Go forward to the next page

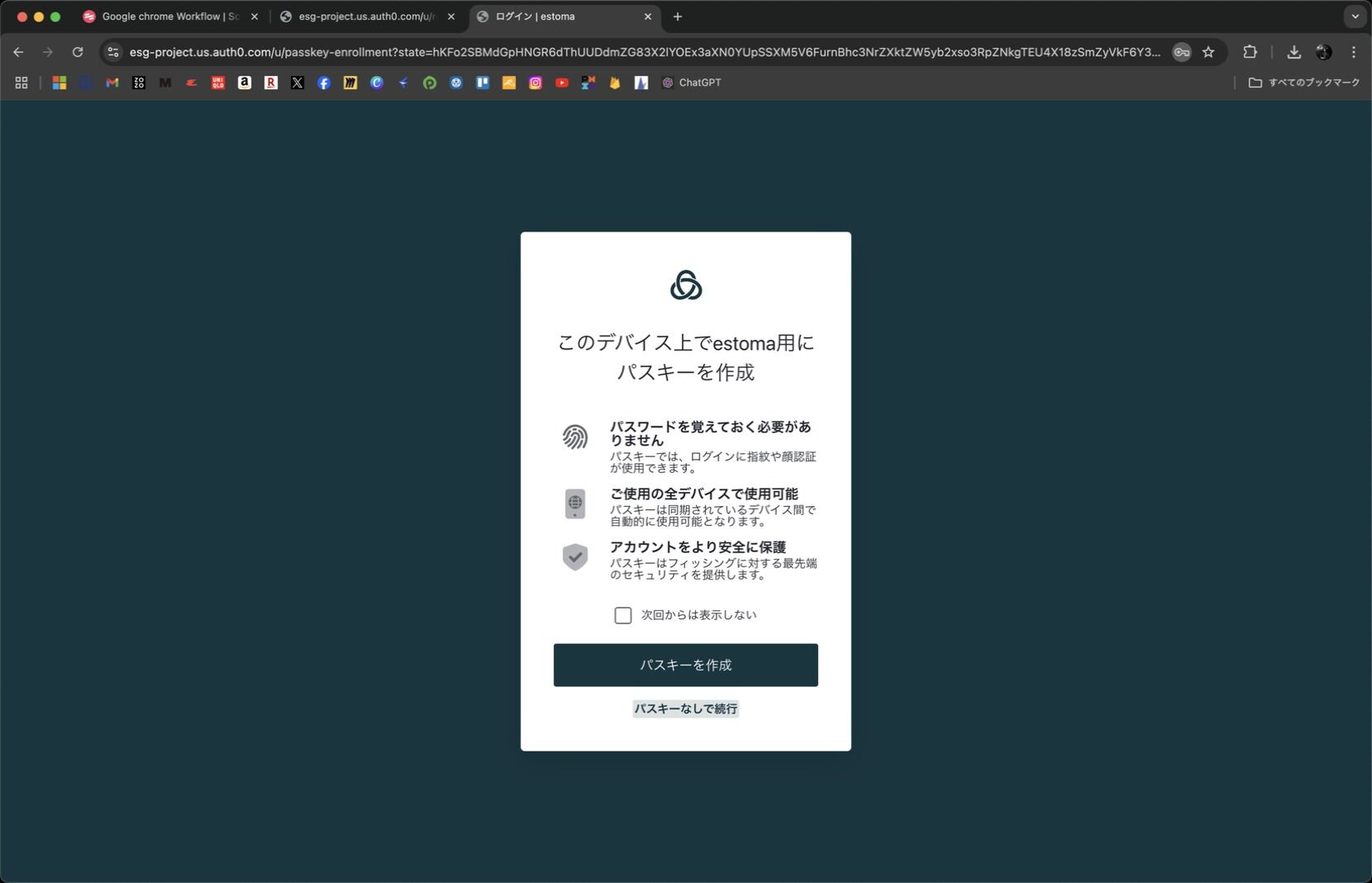point(48,52)
